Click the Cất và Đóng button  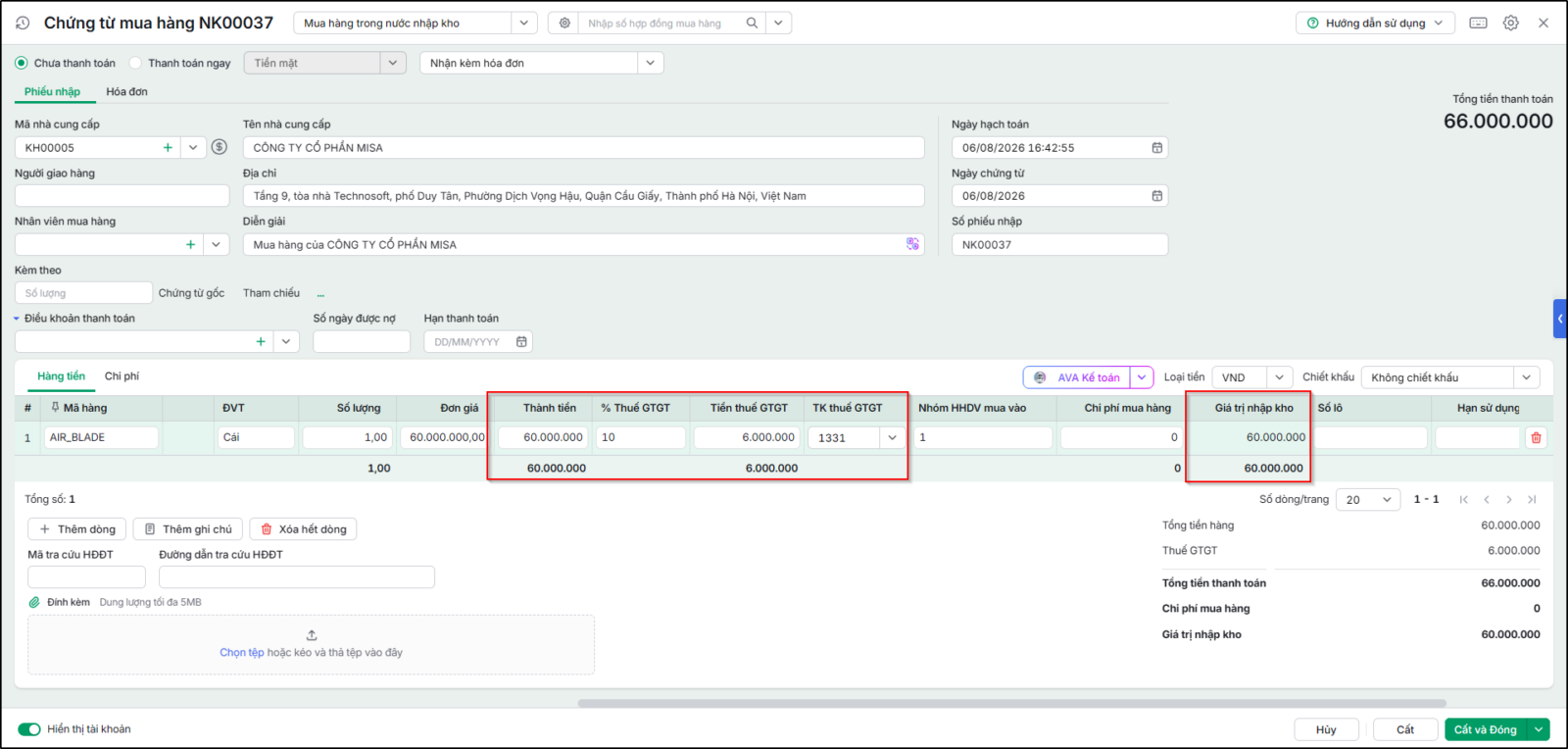click(1486, 729)
